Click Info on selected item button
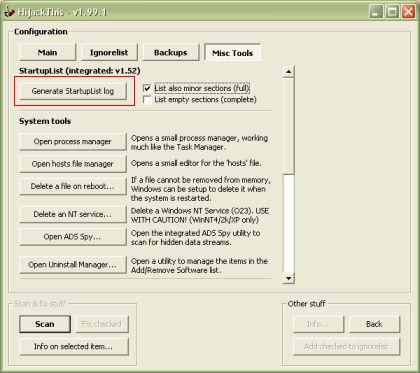The image size is (420, 373). pos(74,347)
